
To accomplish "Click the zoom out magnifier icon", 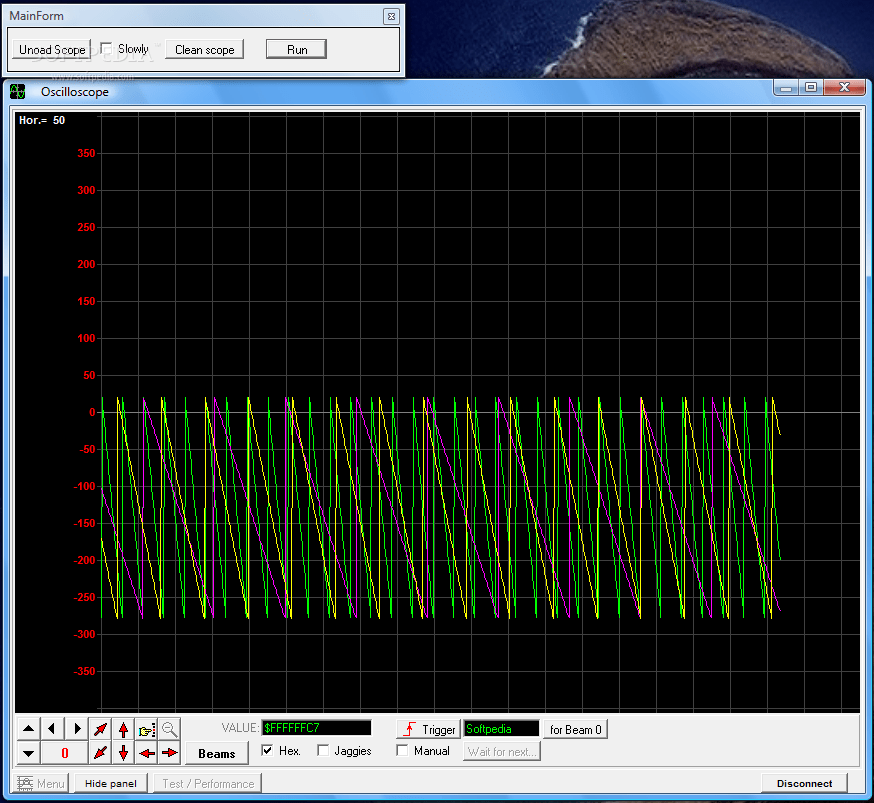I will click(x=169, y=729).
